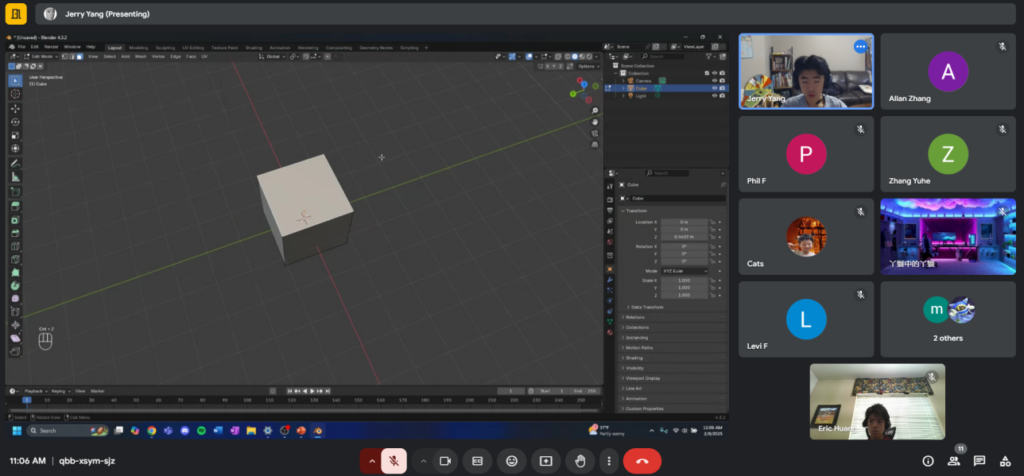Toggle the camera view icon in viewport
Screen dimensions: 1024x476
(x=595, y=133)
